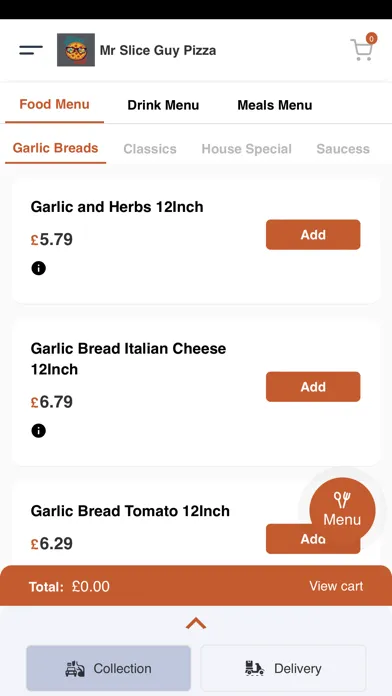Open the shopping cart icon
The width and height of the screenshot is (392, 696).
tap(362, 48)
